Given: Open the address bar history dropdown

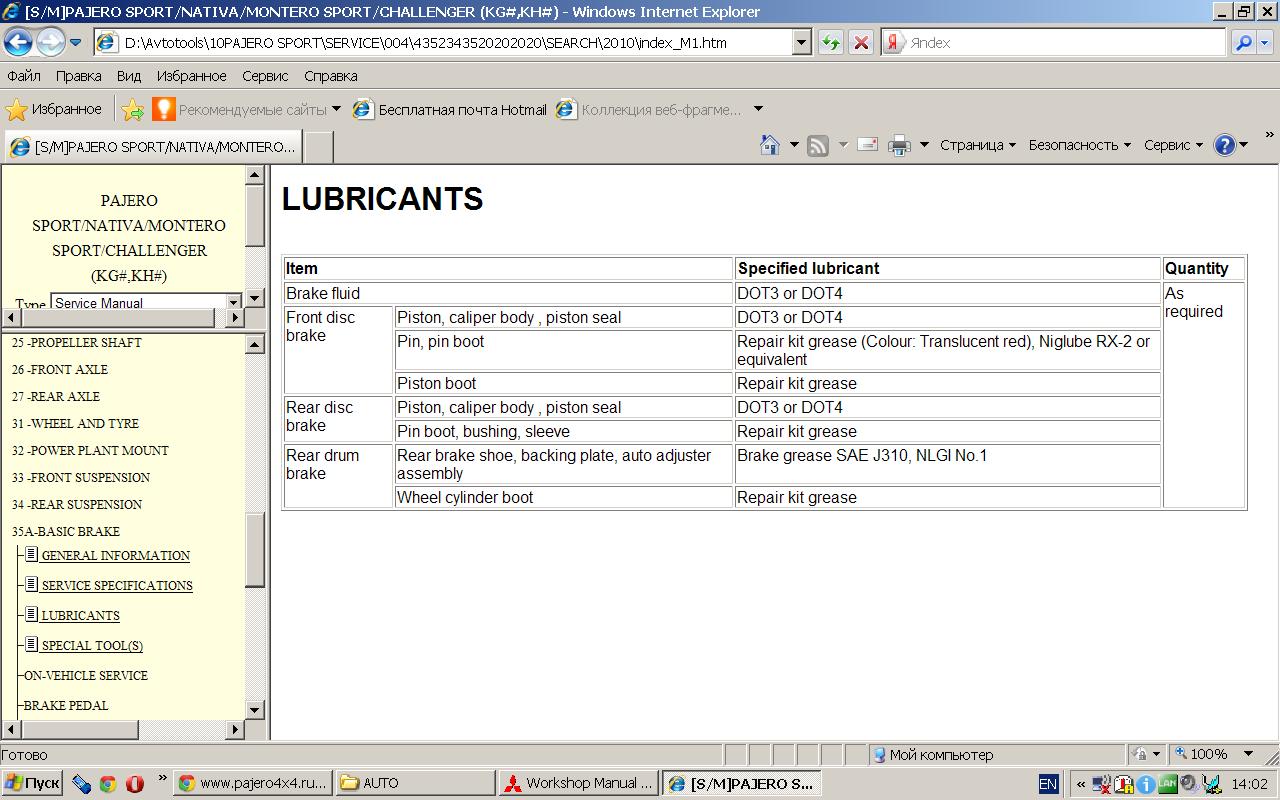Looking at the screenshot, I should 801,43.
